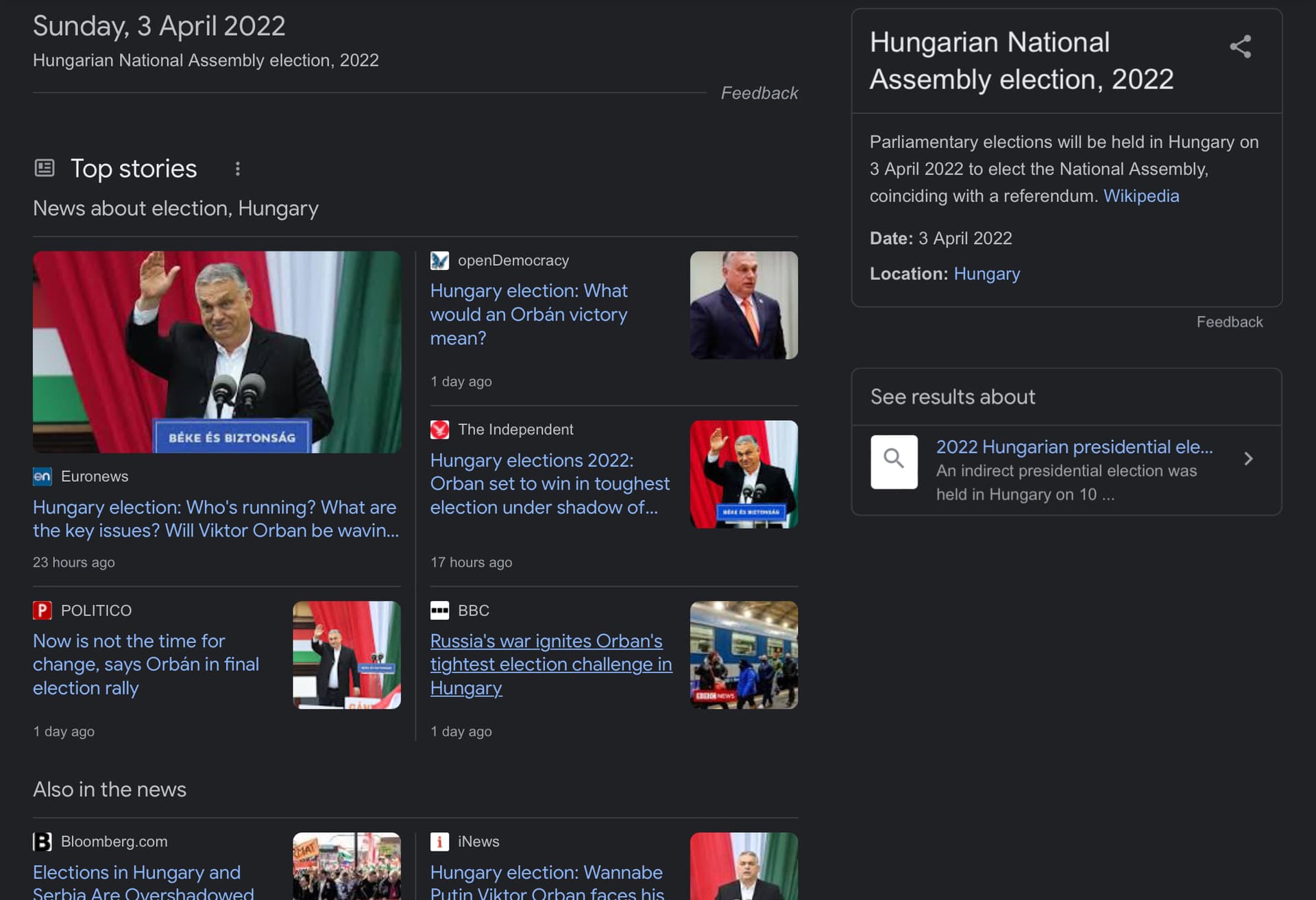Click the 'iNews' source name
The height and width of the screenshot is (900, 1316).
click(478, 842)
